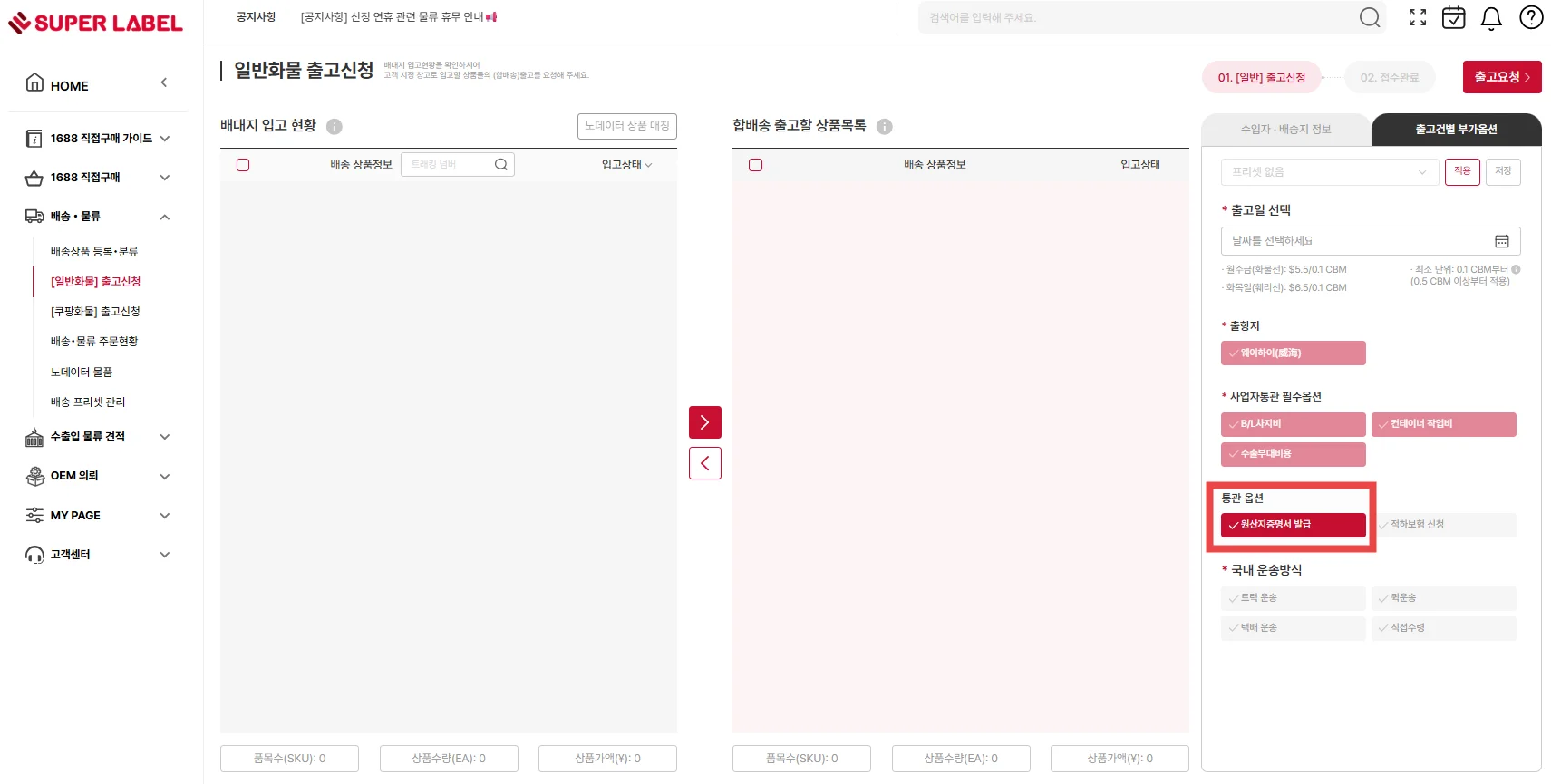
Task: Open the 입고상태 filter dropdown in left table
Action: [626, 165]
